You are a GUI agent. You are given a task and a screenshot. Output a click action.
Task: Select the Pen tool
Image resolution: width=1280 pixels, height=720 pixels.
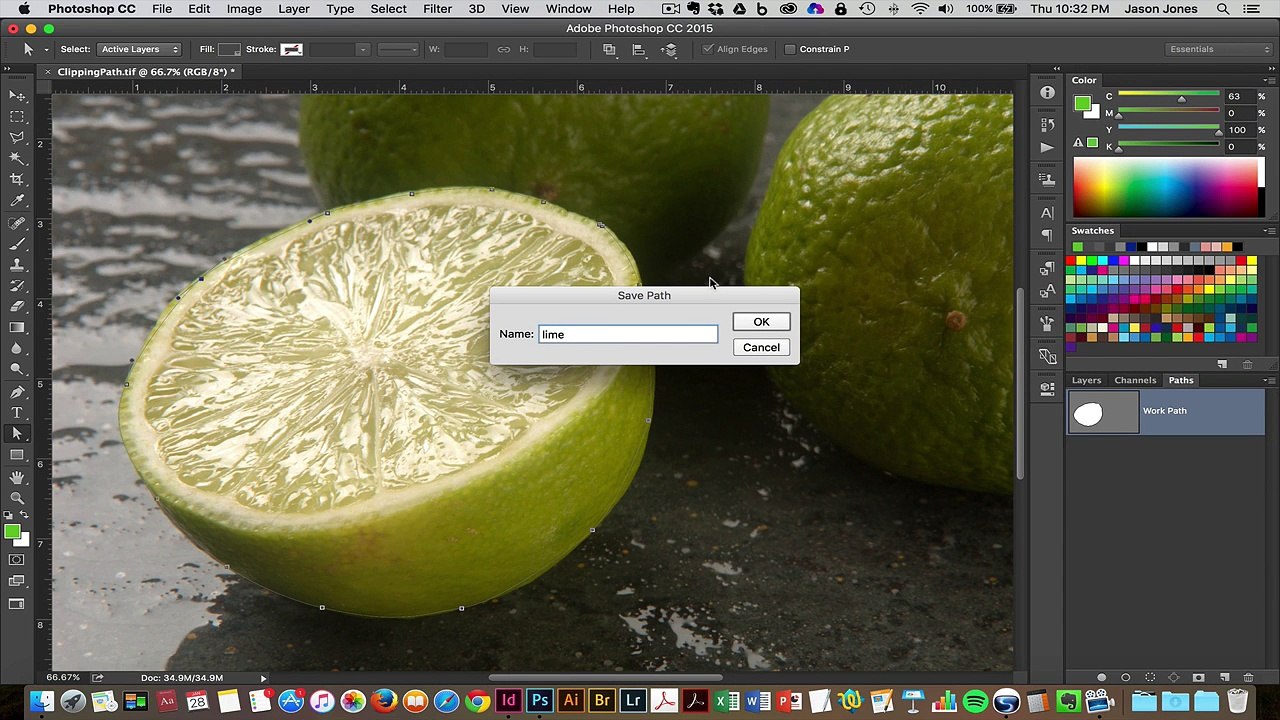click(x=17, y=392)
